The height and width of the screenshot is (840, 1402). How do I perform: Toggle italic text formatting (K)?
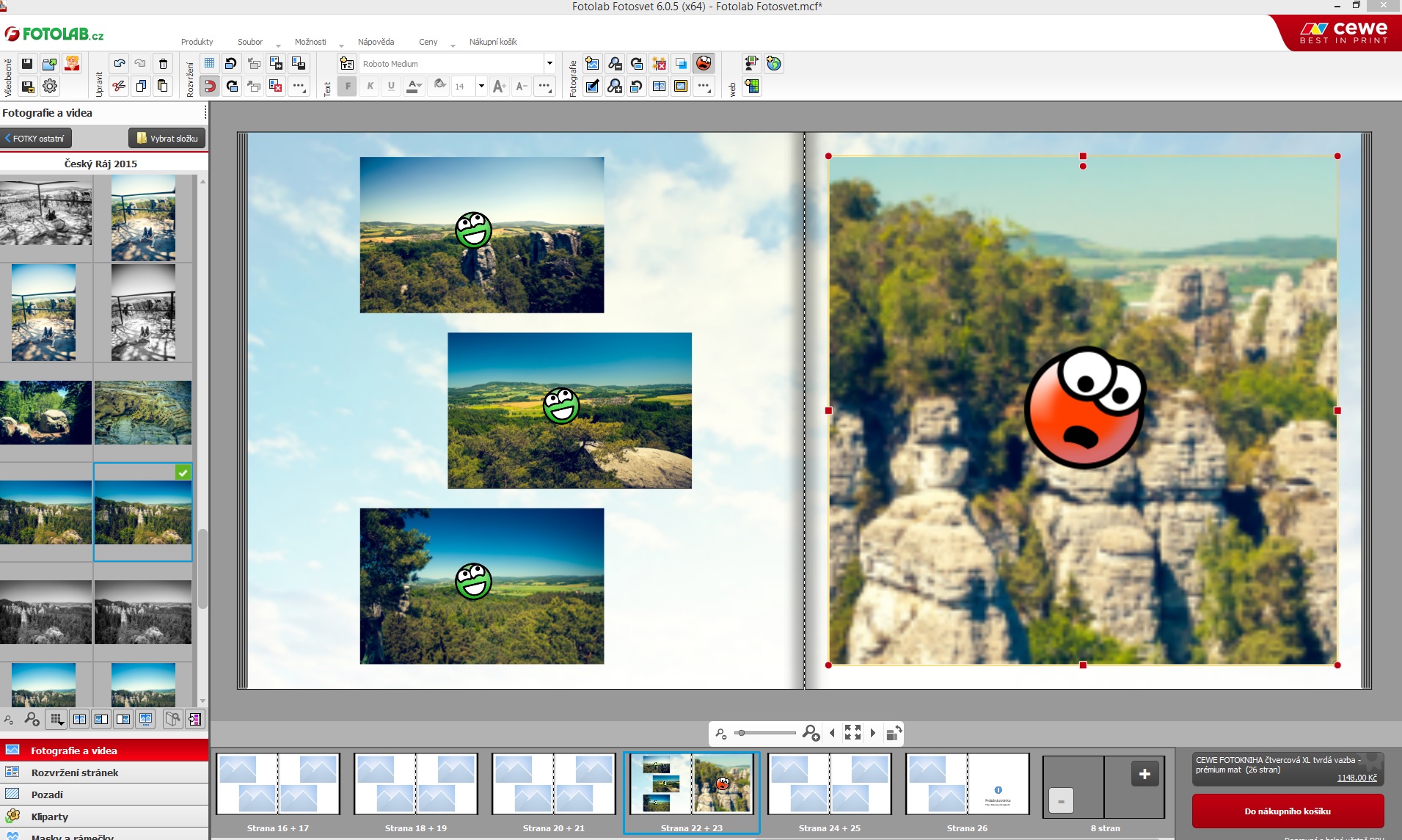click(370, 87)
